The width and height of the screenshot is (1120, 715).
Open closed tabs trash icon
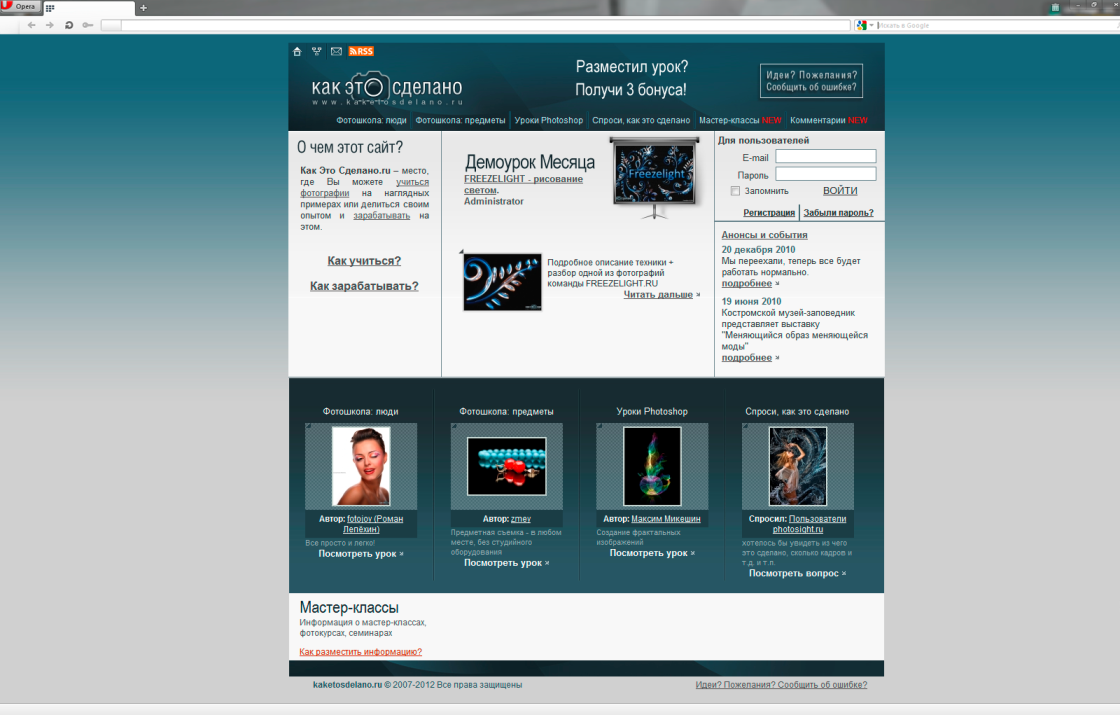(1055, 8)
